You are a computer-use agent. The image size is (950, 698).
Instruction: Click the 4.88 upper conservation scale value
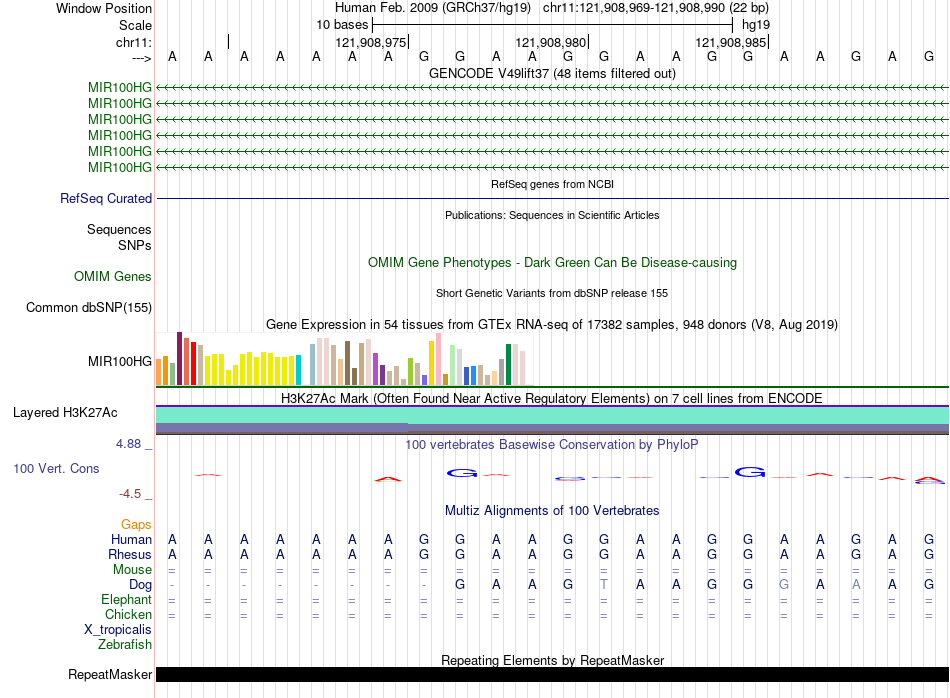coord(128,444)
